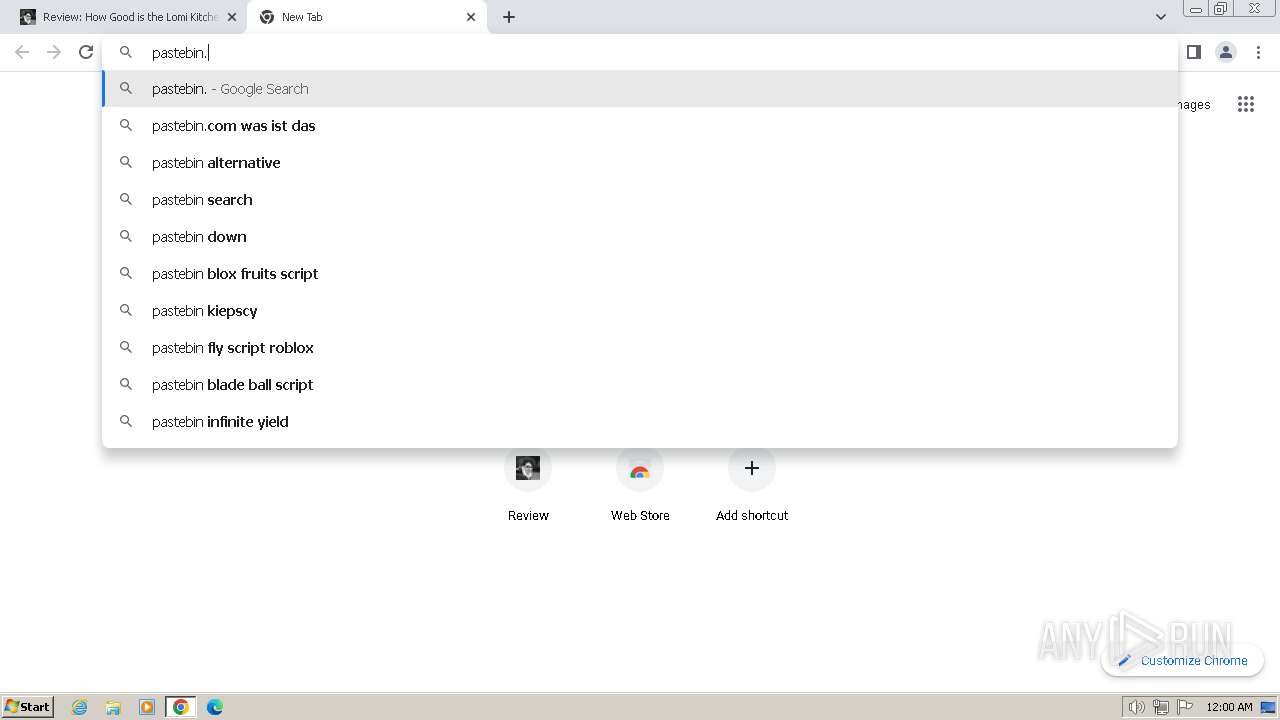Open the Web Store shortcut tile
This screenshot has width=1280, height=720.
coord(640,485)
